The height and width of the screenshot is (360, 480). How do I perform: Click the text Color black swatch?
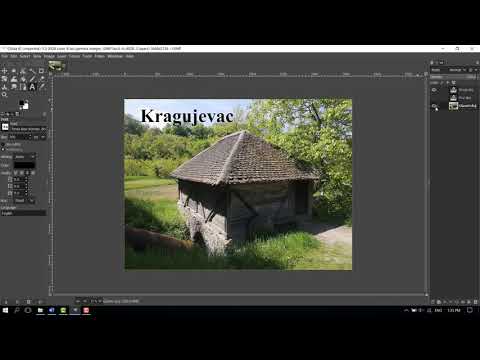pos(24,165)
